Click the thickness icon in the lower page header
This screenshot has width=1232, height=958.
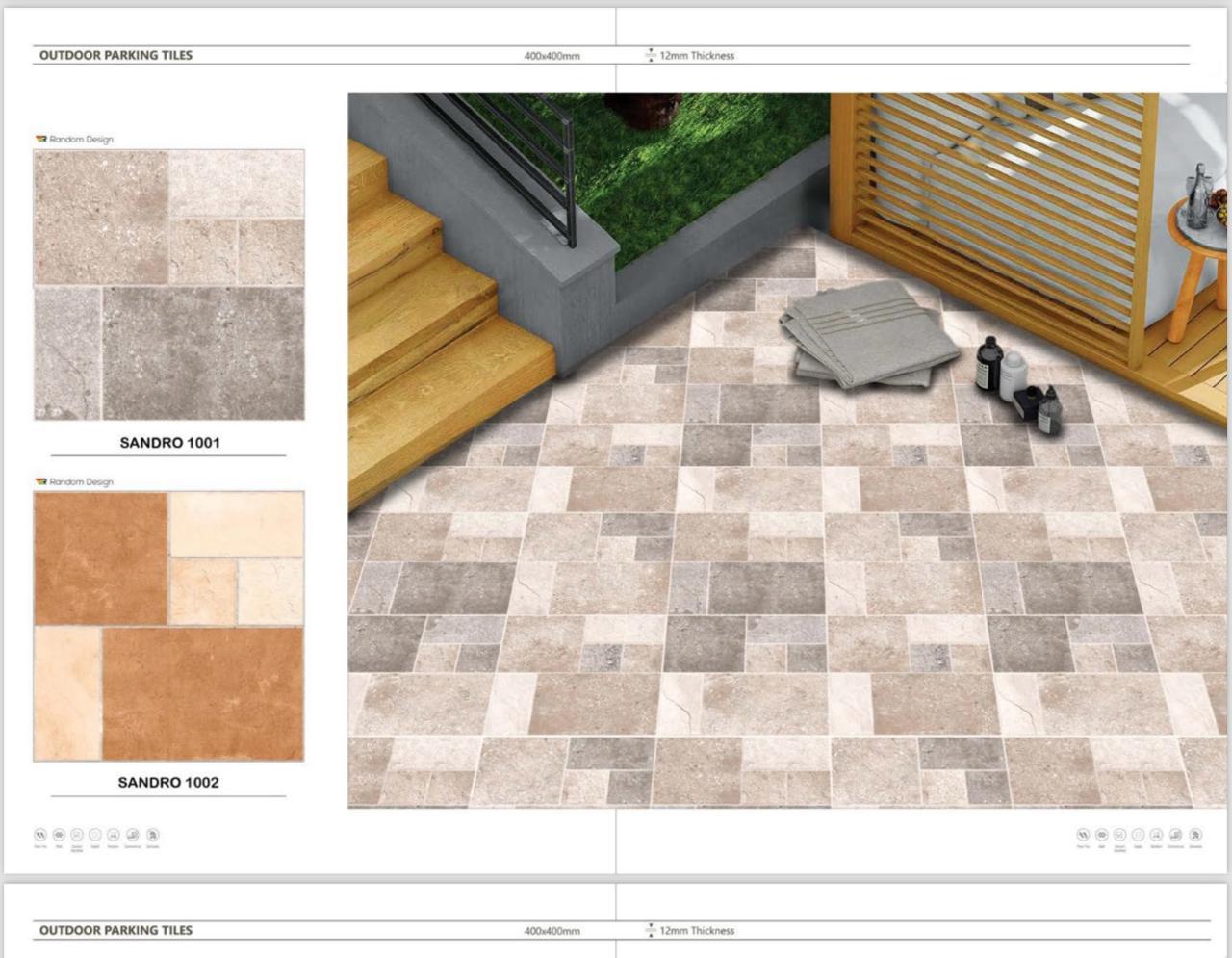click(651, 930)
